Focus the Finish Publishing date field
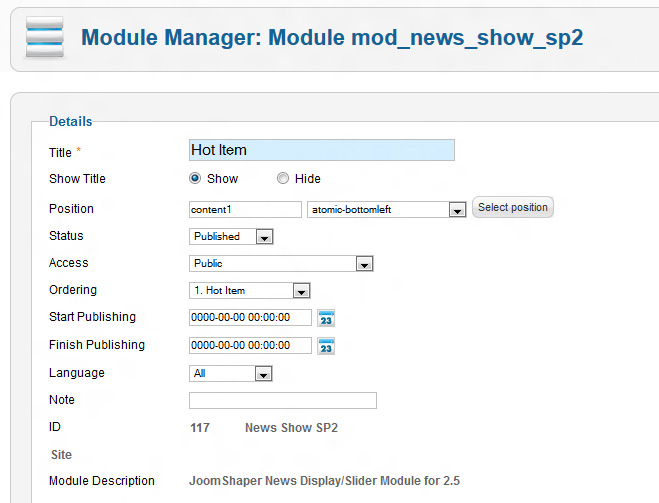659x503 pixels. [x=250, y=346]
